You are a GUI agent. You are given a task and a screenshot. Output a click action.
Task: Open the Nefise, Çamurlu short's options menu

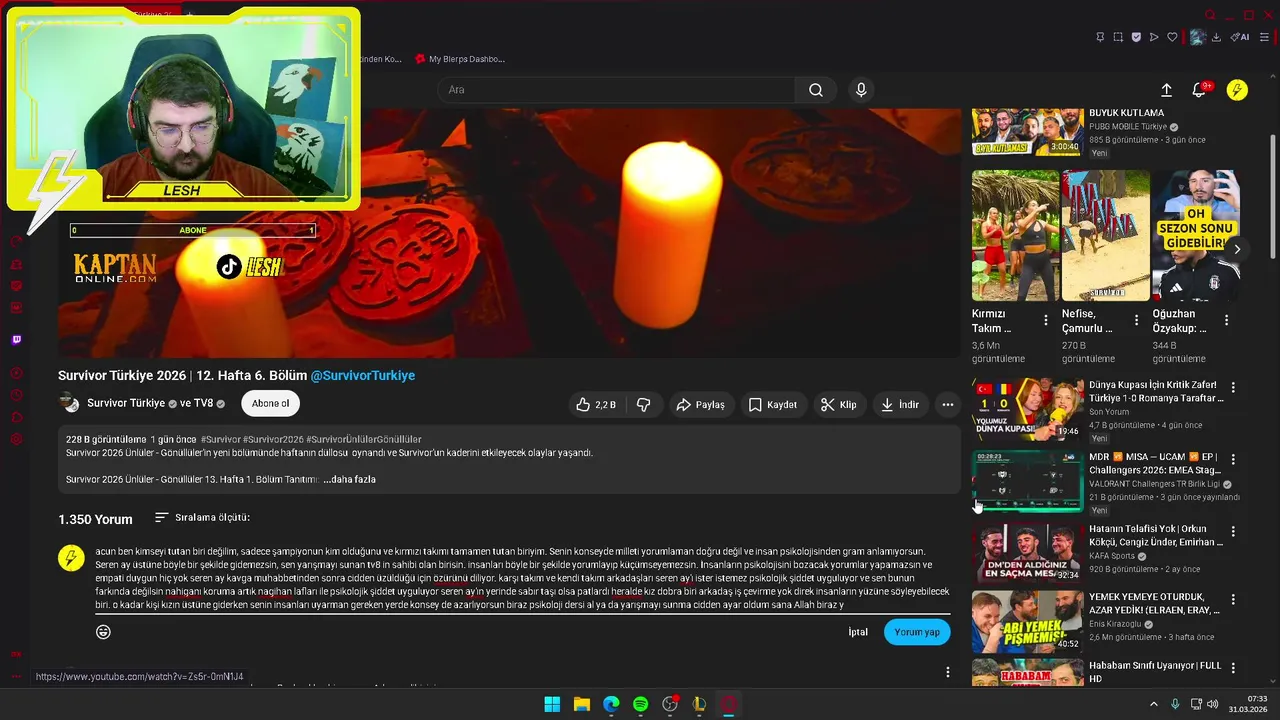pyautogui.click(x=1136, y=321)
